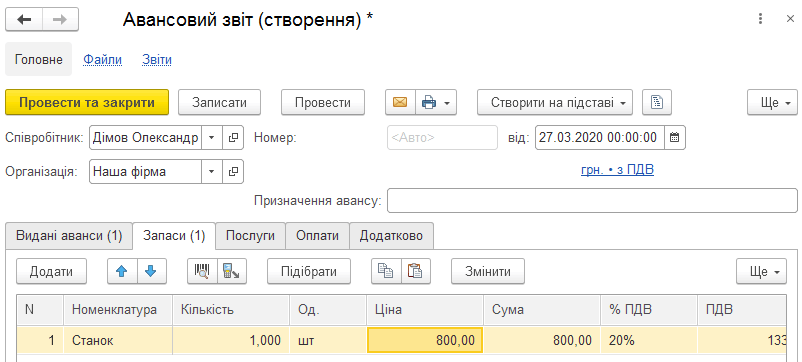
Task: Click the Од. column header
Action: (328, 310)
